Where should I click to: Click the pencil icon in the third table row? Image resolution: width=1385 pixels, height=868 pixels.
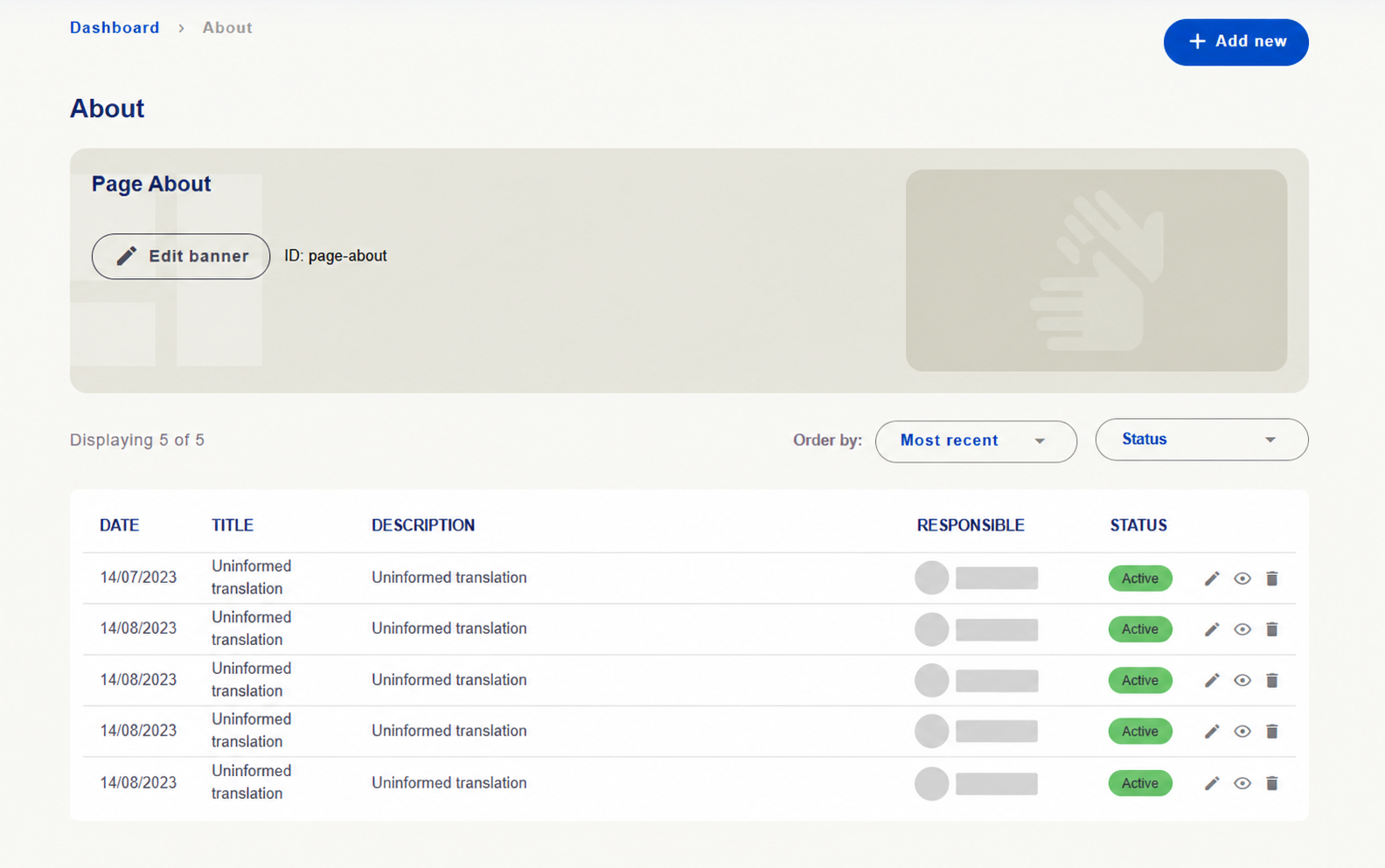point(1211,680)
